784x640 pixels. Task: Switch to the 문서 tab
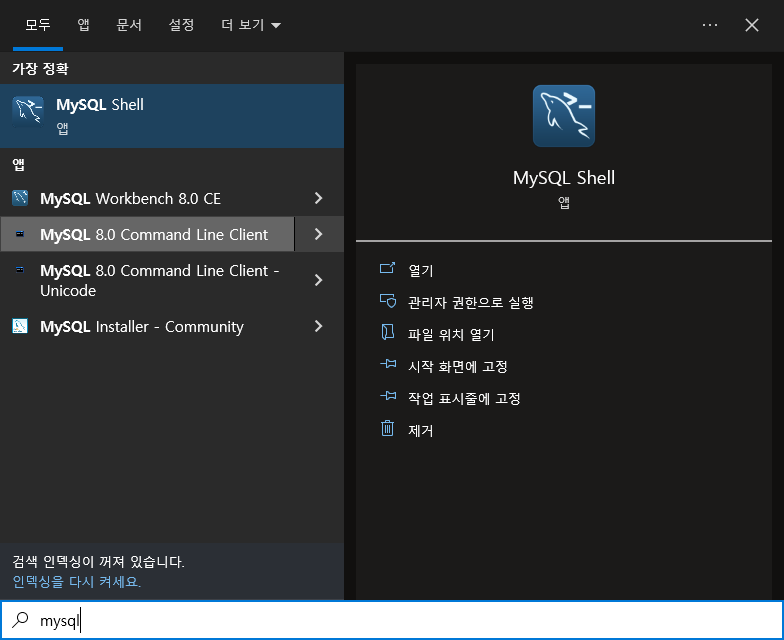pyautogui.click(x=129, y=25)
